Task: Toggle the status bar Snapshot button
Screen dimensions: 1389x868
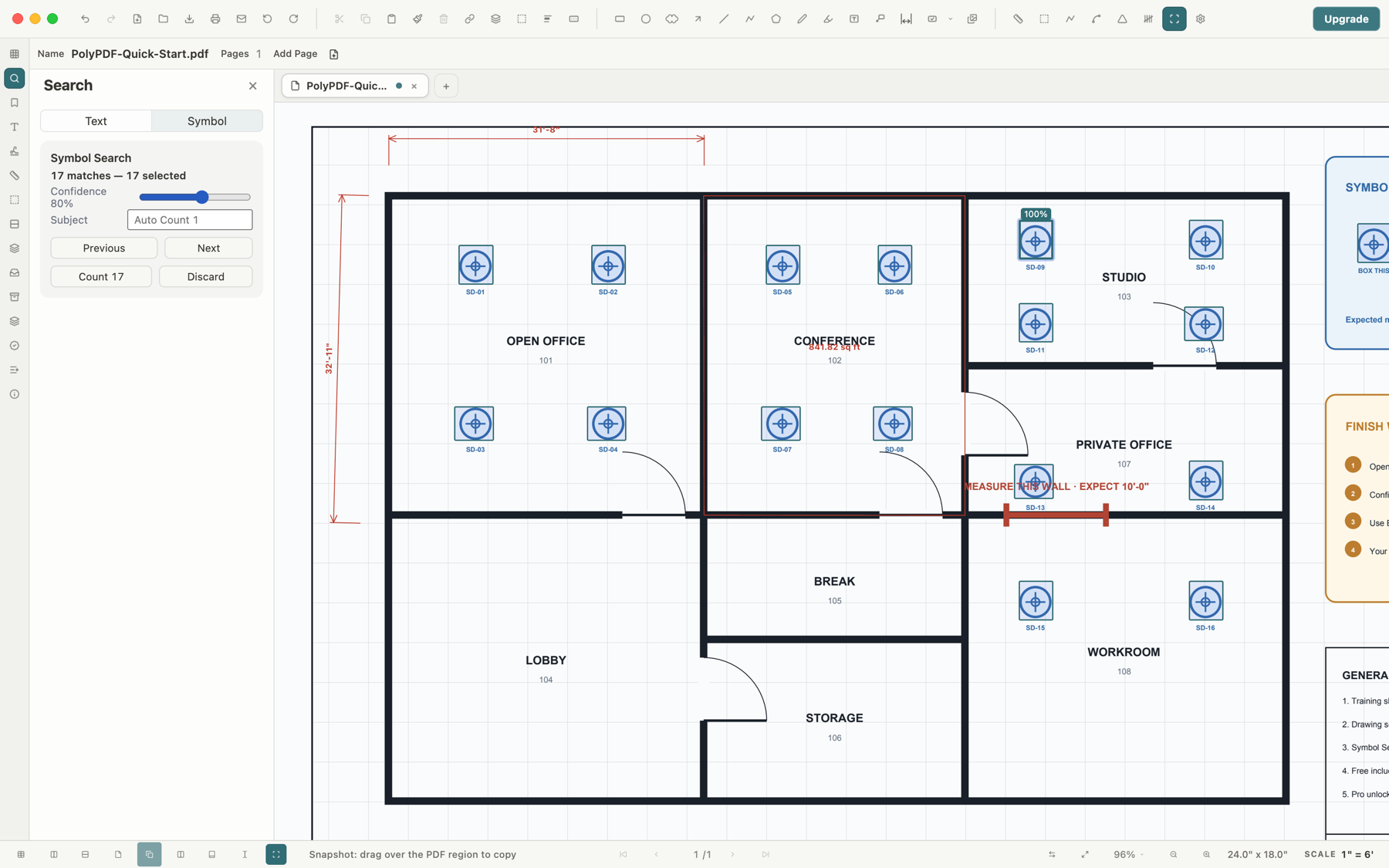Action: [x=275, y=854]
